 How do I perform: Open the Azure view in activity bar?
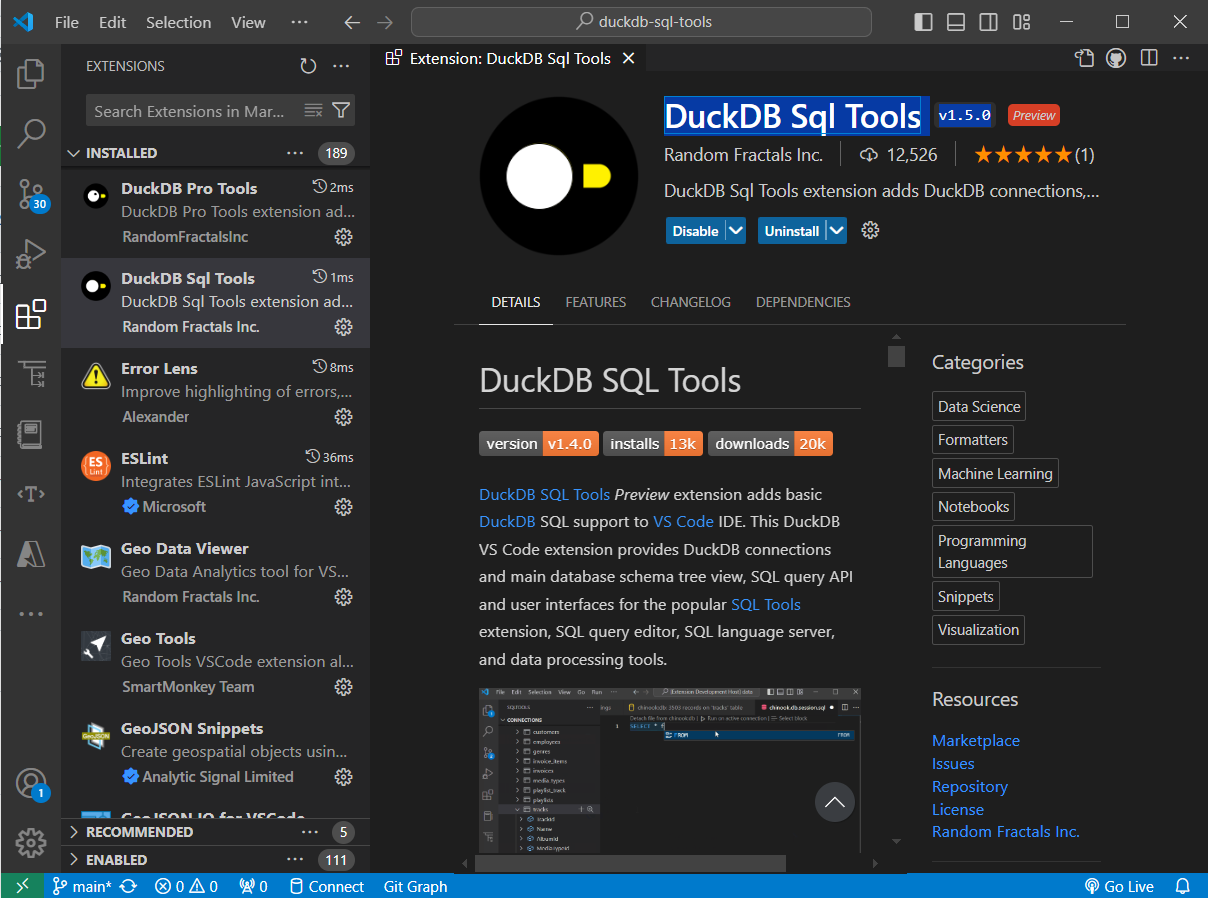coord(31,553)
